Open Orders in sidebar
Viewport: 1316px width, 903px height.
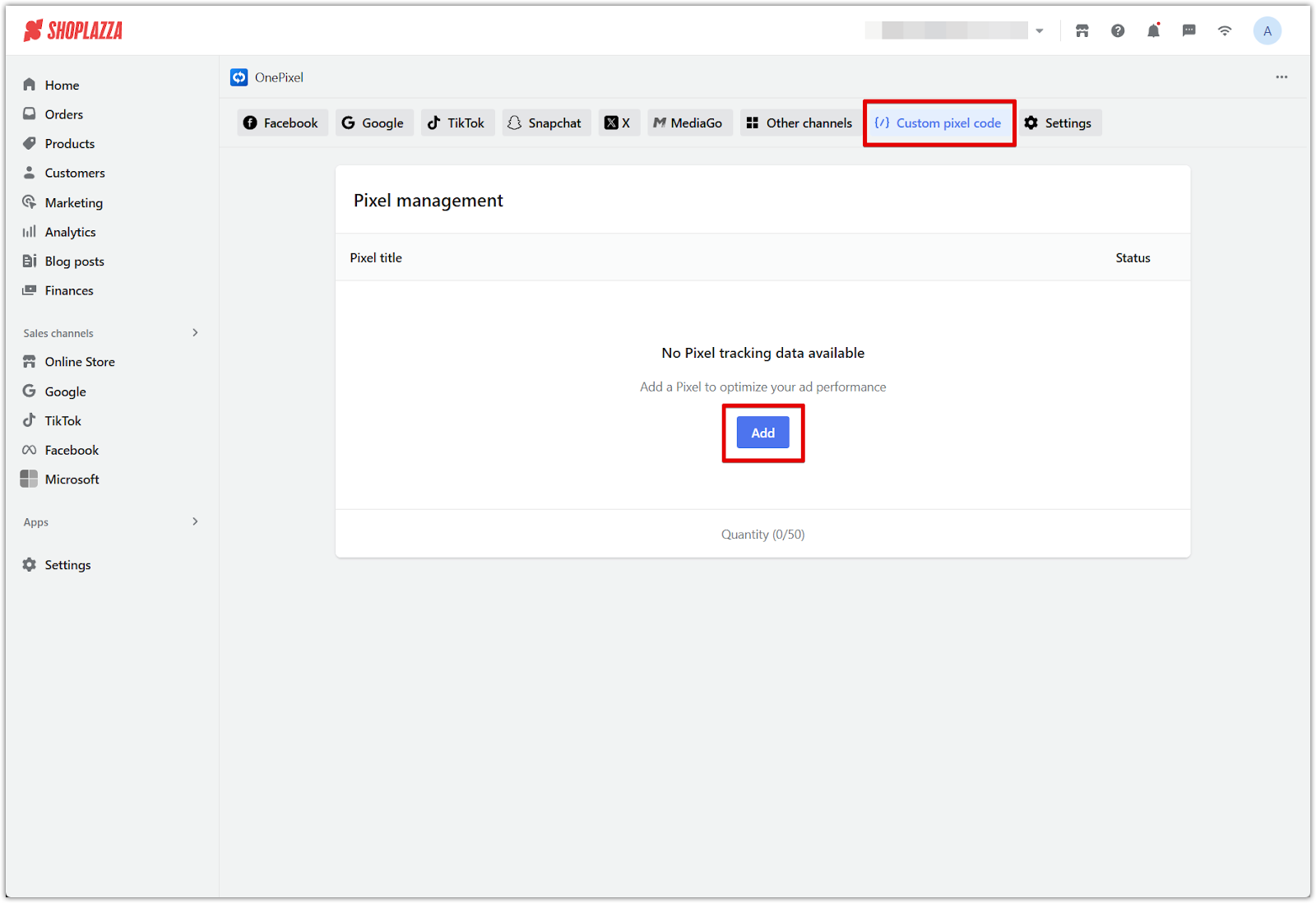63,114
